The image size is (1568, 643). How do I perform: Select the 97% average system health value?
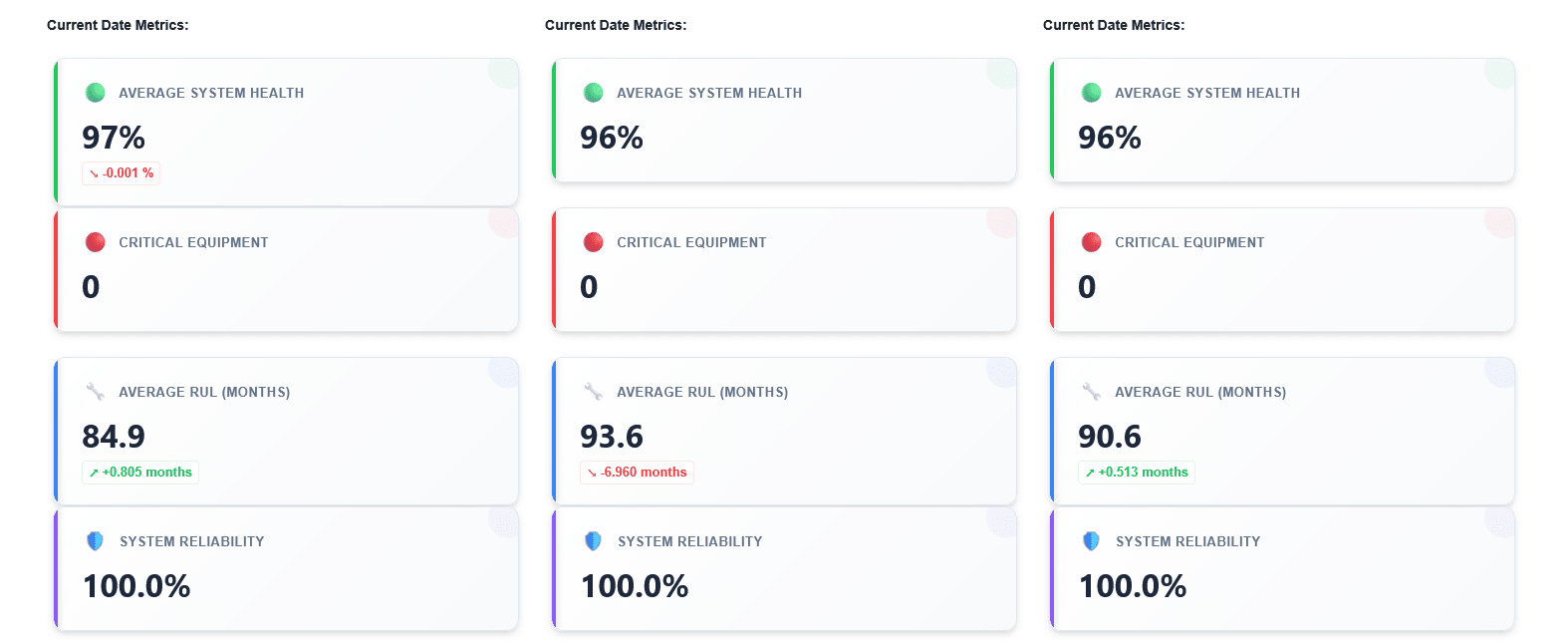click(x=114, y=138)
